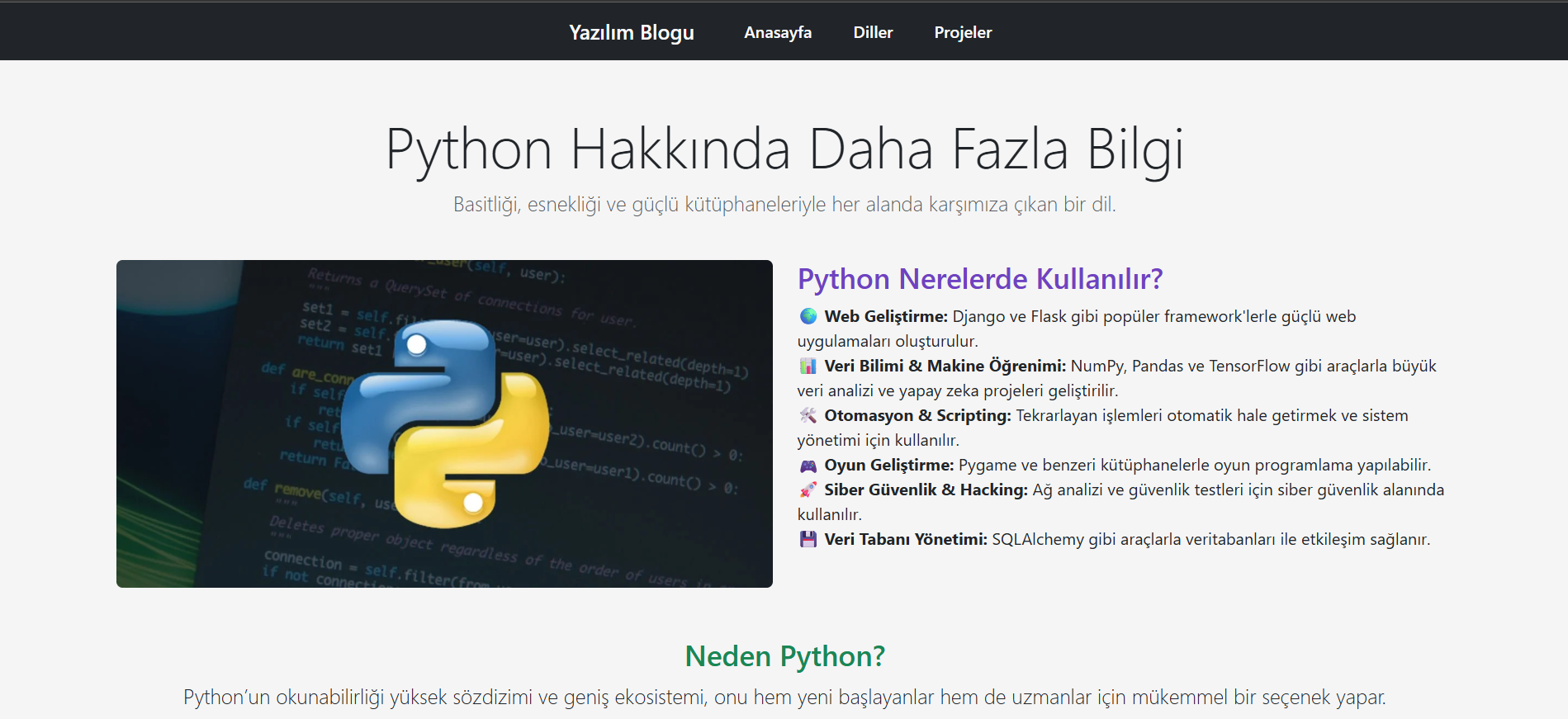The height and width of the screenshot is (719, 1568).
Task: Click the Python logo code image
Action: (444, 423)
